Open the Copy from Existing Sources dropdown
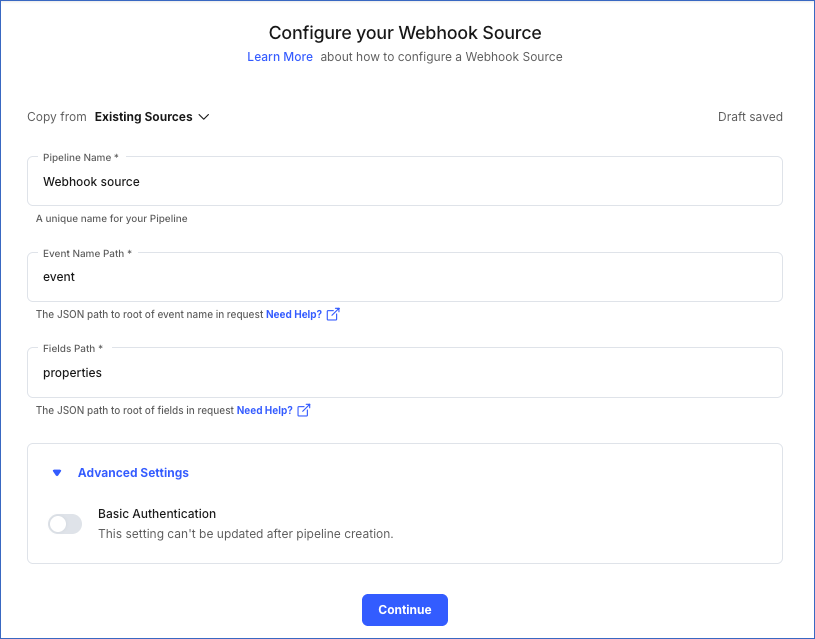This screenshot has height=639, width=815. (152, 117)
